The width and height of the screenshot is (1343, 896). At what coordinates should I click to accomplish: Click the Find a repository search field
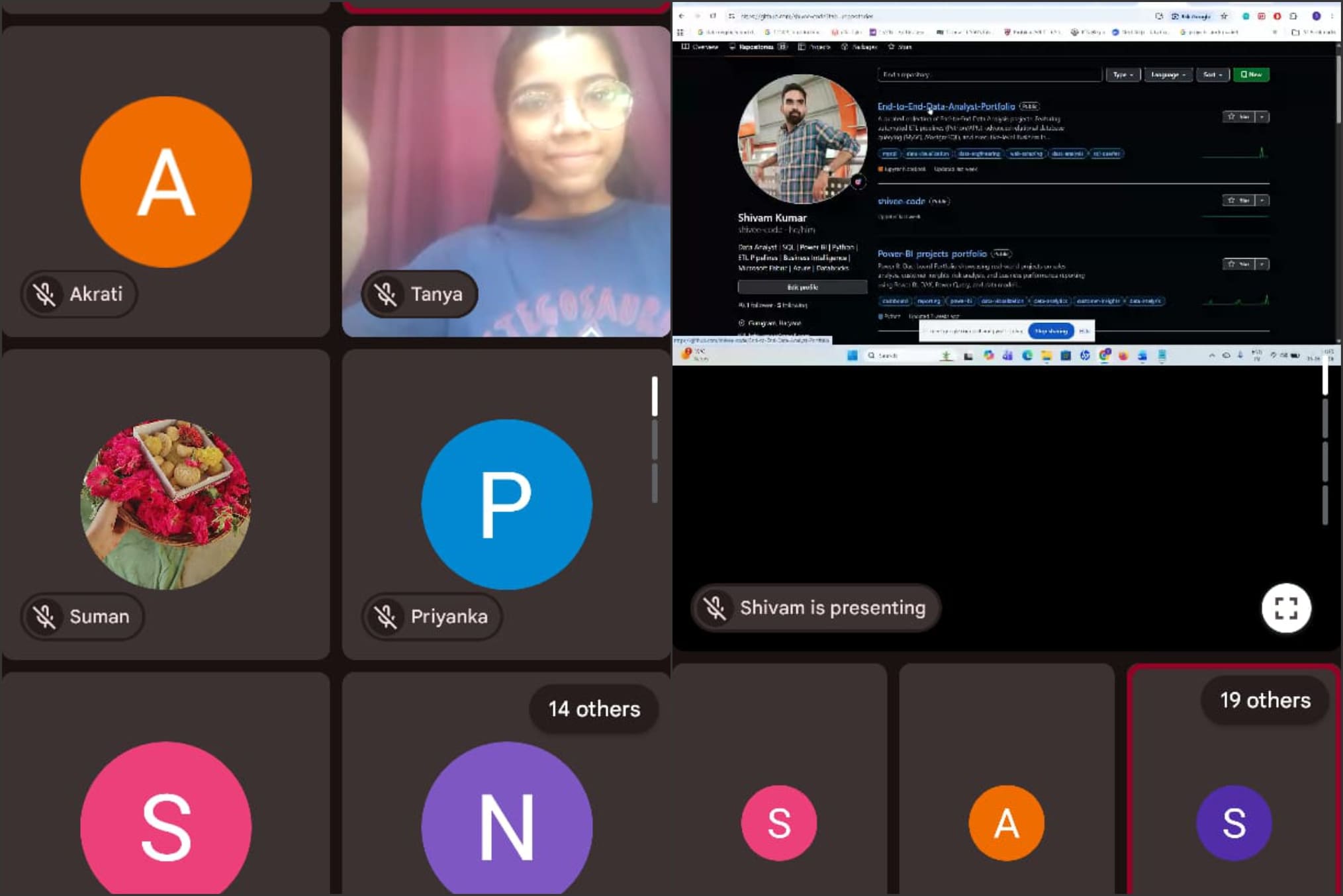pyautogui.click(x=990, y=75)
